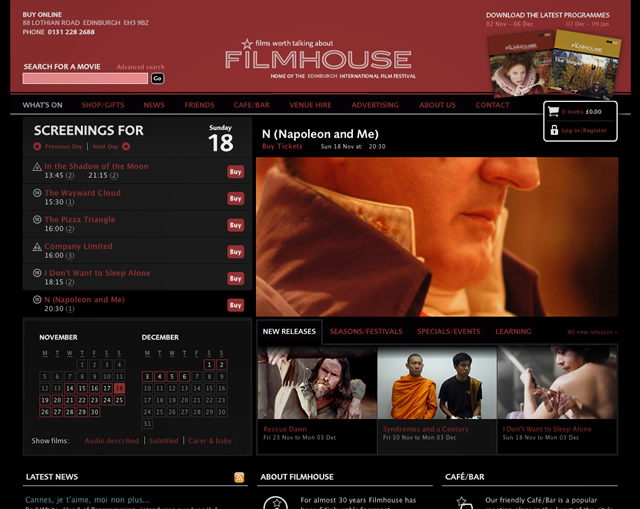Filter films by Subtitled
Screen dimensions: 640x509
164,441
